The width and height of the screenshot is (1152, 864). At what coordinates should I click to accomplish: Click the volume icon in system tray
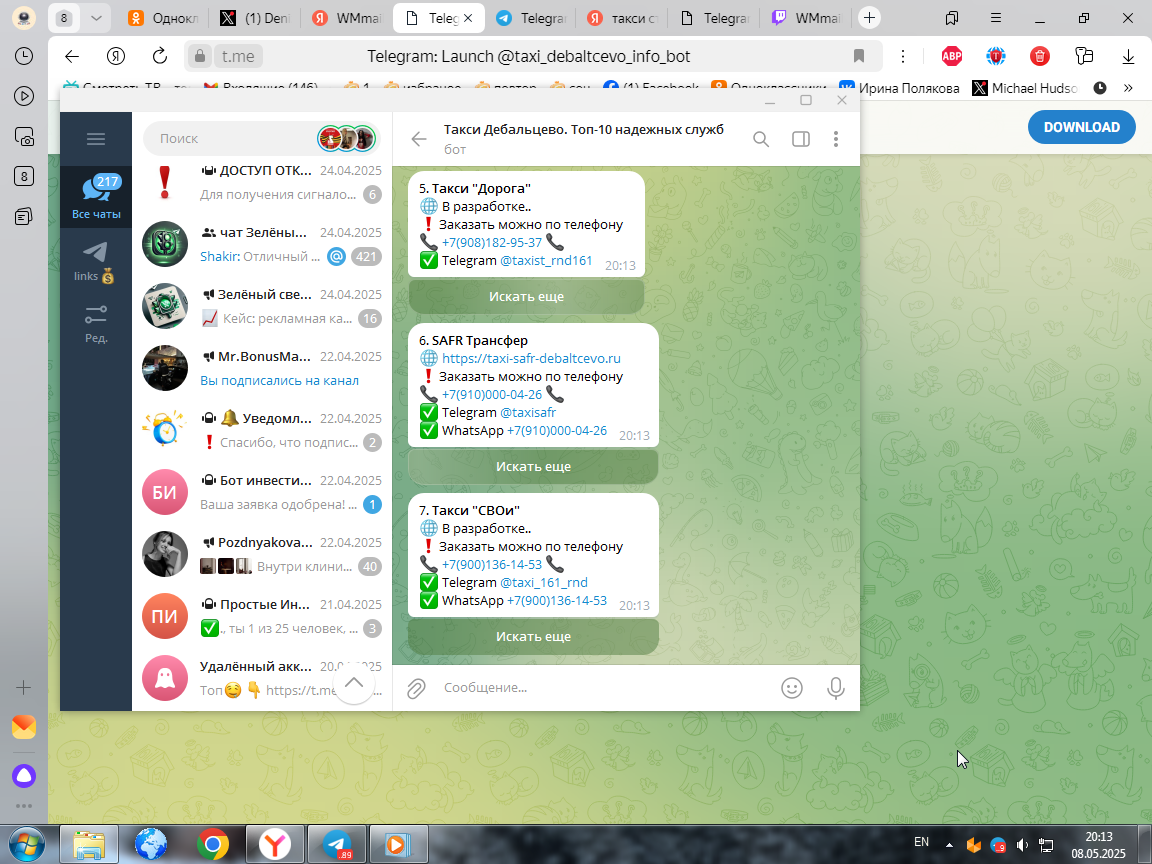1021,845
